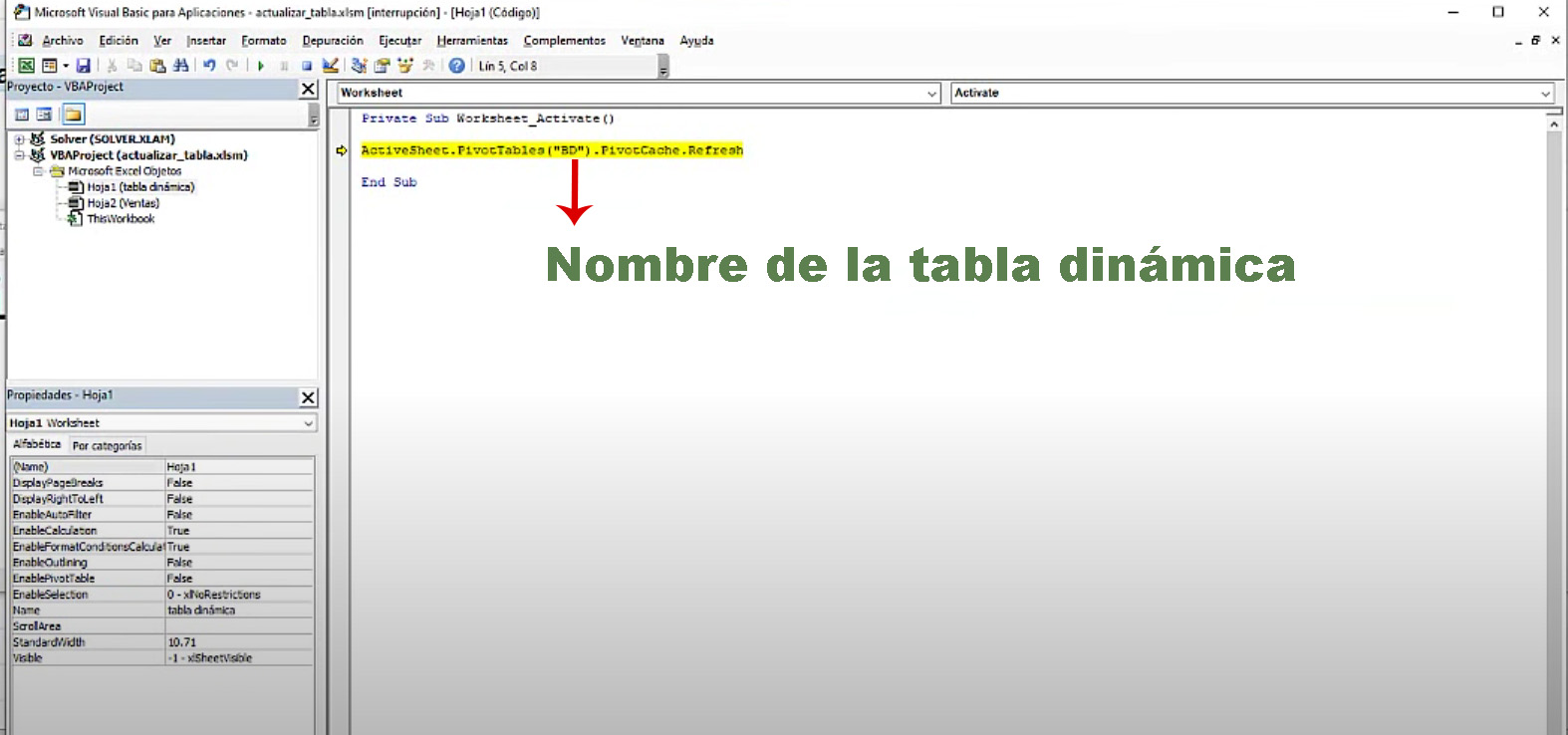This screenshot has width=1568, height=735.
Task: Expand the Solver (SOLVER.XLAM) project node
Action: pos(19,139)
